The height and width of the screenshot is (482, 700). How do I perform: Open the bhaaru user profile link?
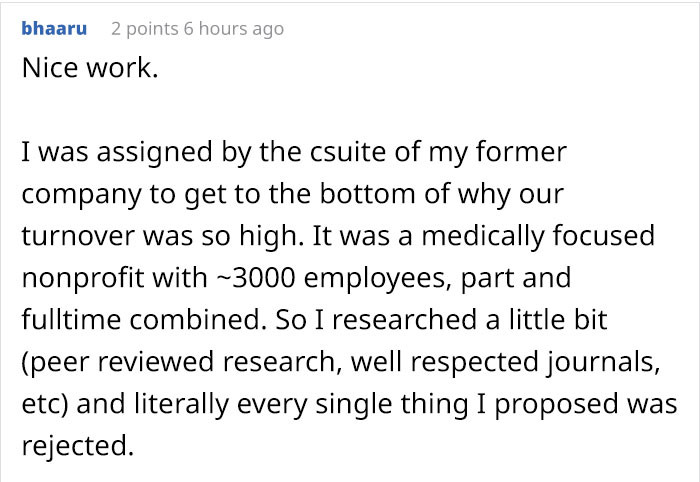54,29
